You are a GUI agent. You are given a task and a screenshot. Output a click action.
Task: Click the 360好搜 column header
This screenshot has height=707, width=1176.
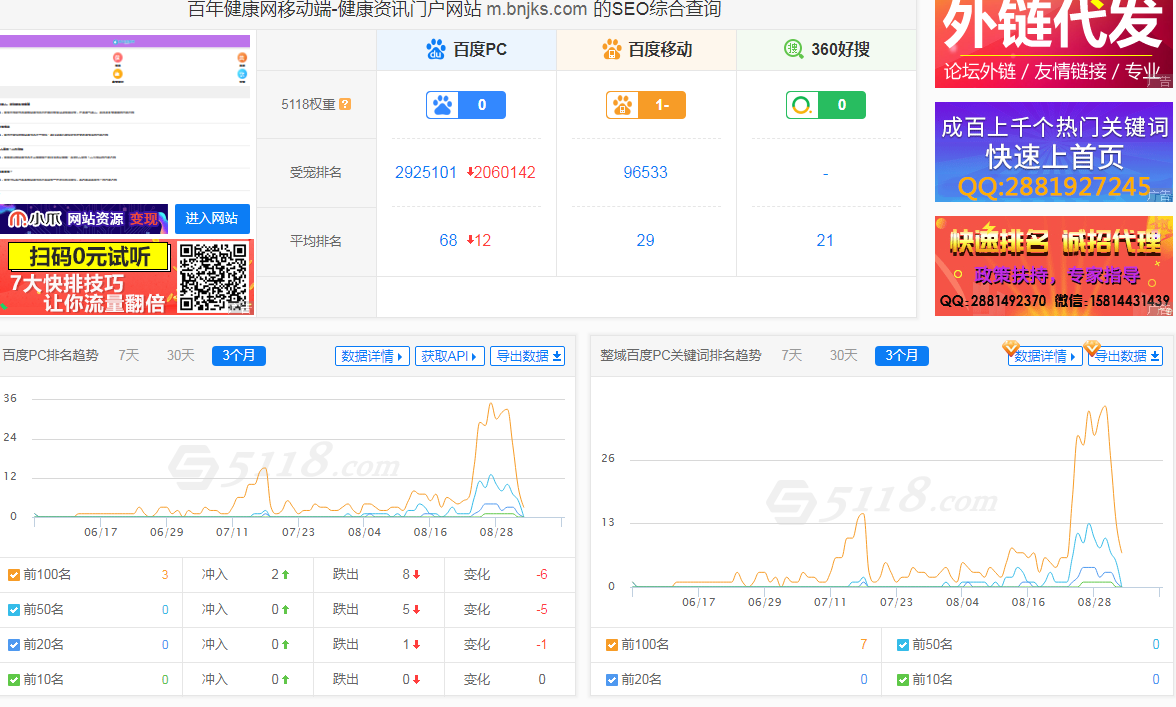(x=826, y=49)
